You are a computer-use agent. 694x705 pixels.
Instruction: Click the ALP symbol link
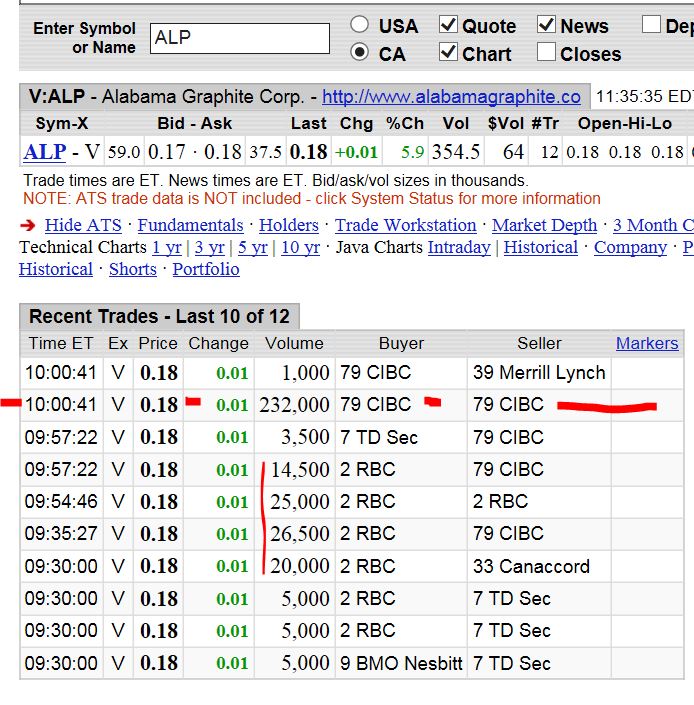[44, 152]
